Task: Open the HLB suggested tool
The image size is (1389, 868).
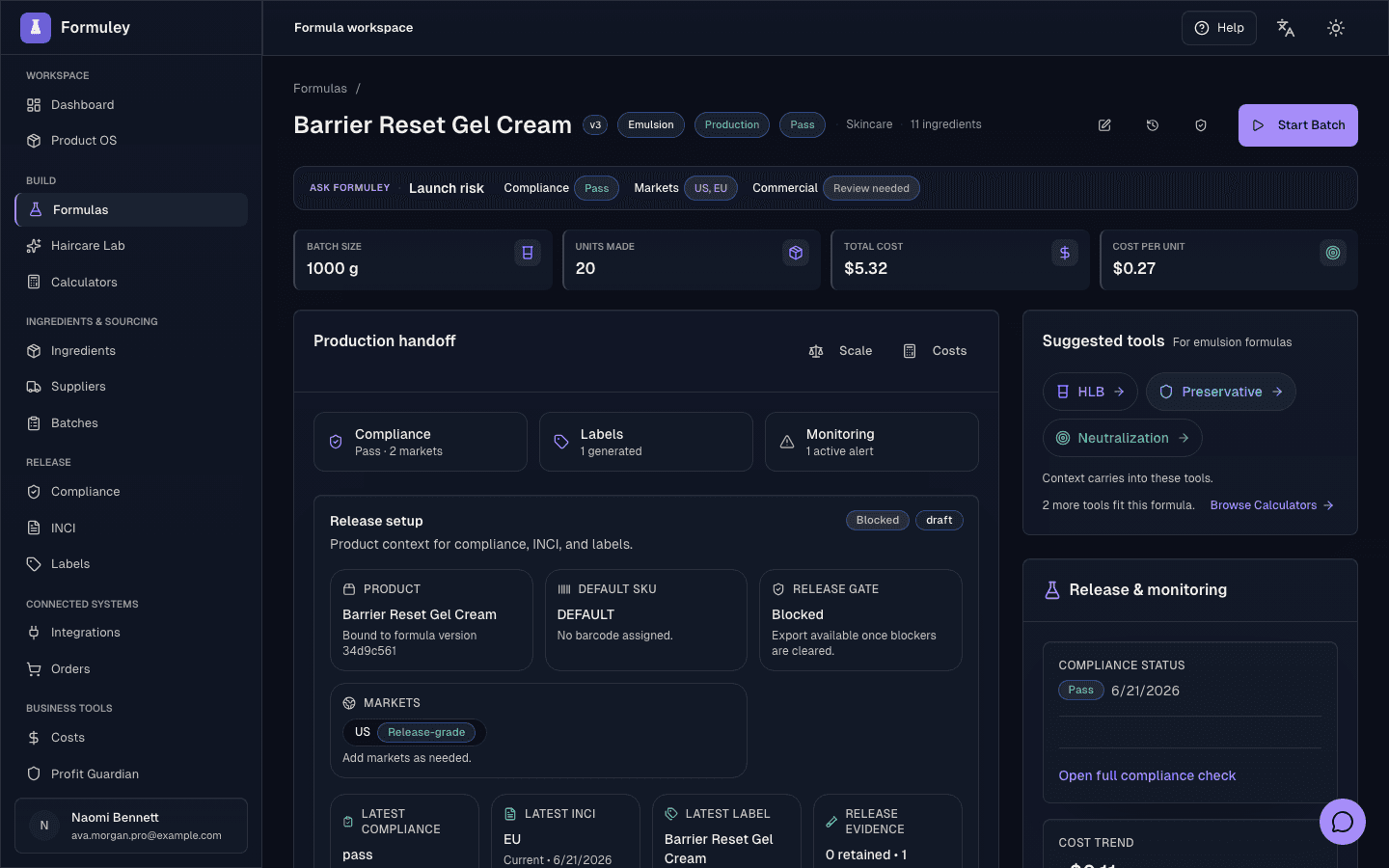Action: [1090, 393]
